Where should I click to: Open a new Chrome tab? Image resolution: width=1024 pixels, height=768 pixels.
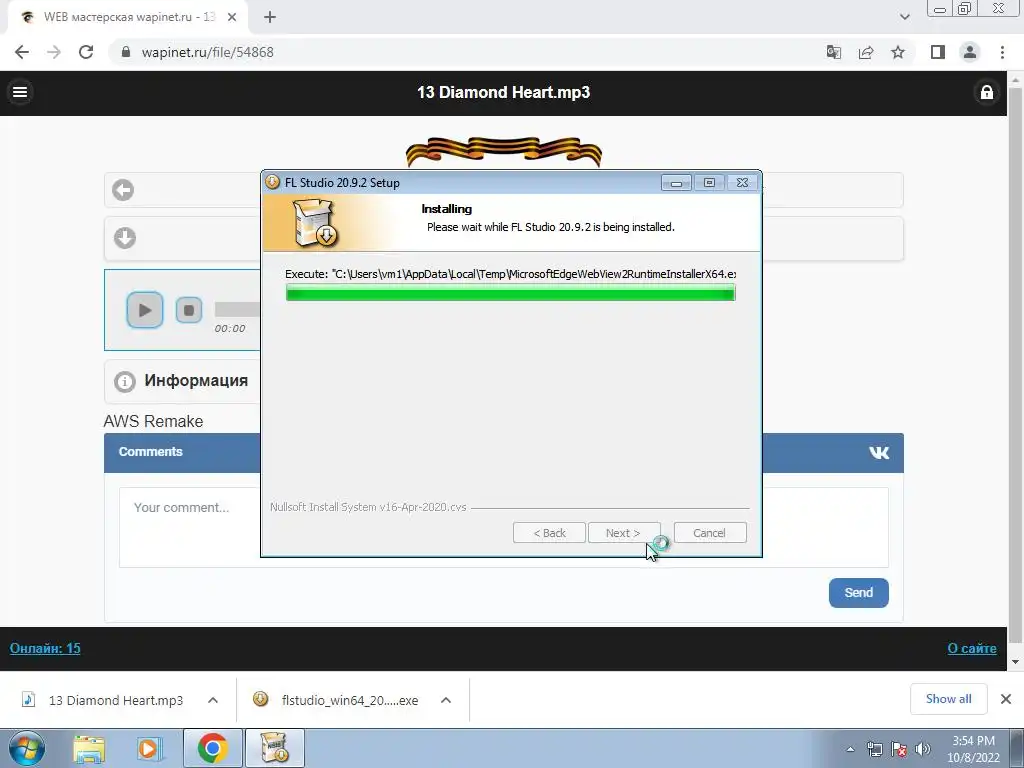270,18
